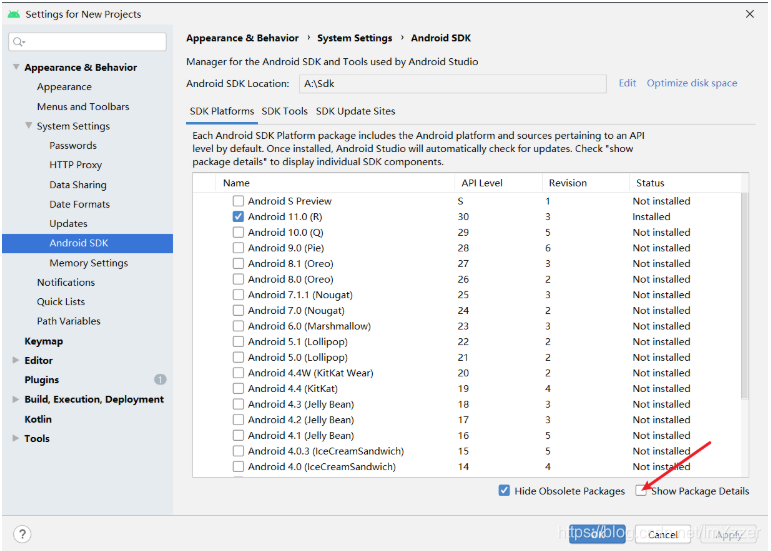Screen dimensions: 771x551
Task: Click the search magnifier icon in settings
Action: 19,42
